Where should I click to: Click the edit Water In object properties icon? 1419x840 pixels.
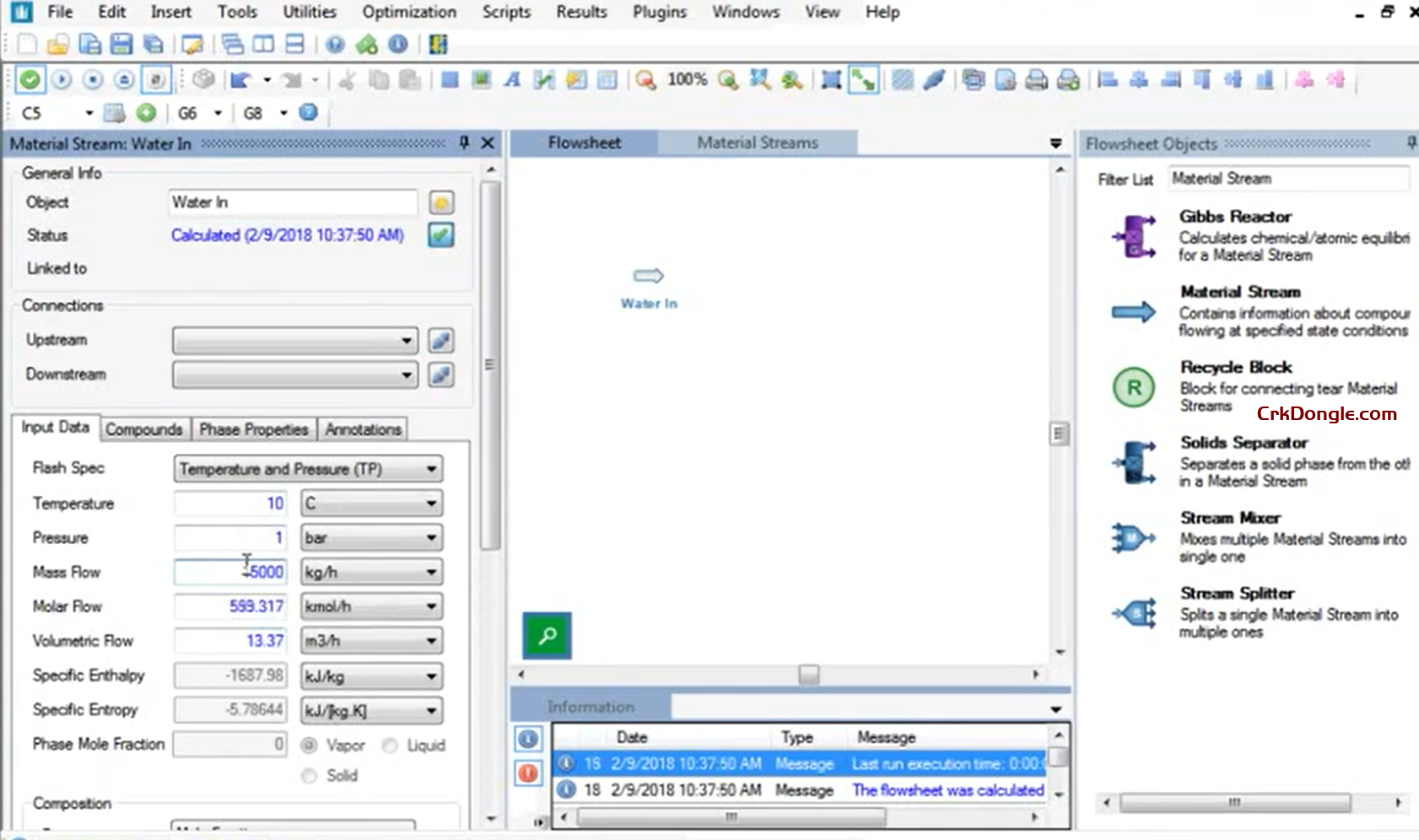440,202
